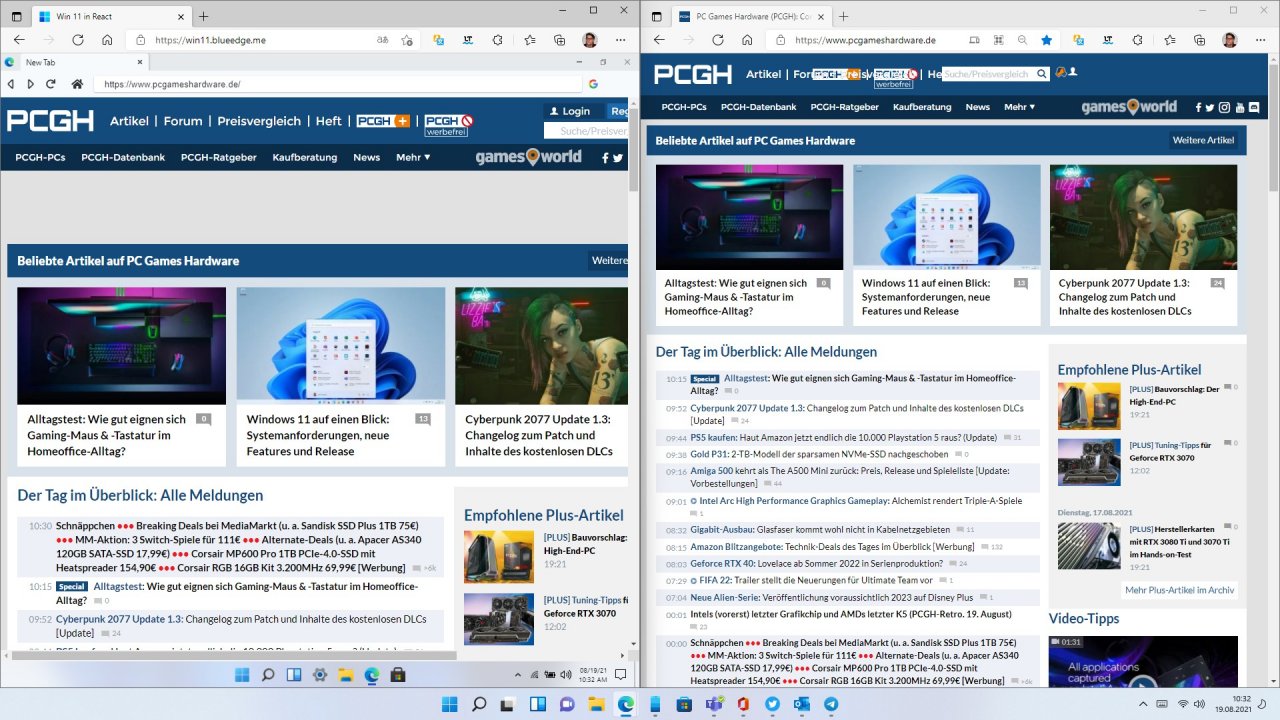Add favorite star in left Edge address bar

point(407,40)
